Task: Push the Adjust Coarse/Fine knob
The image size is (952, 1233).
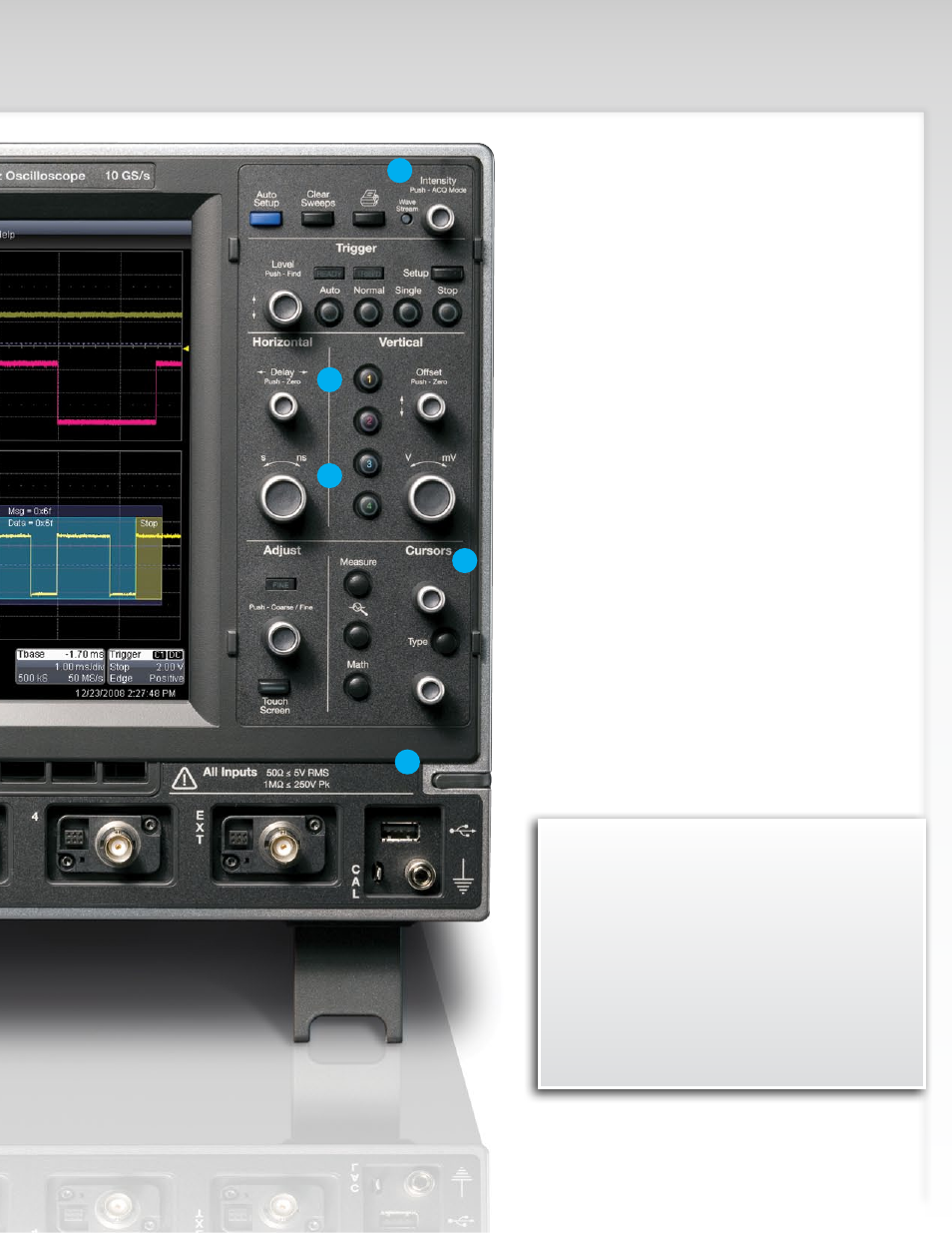Action: pos(283,638)
